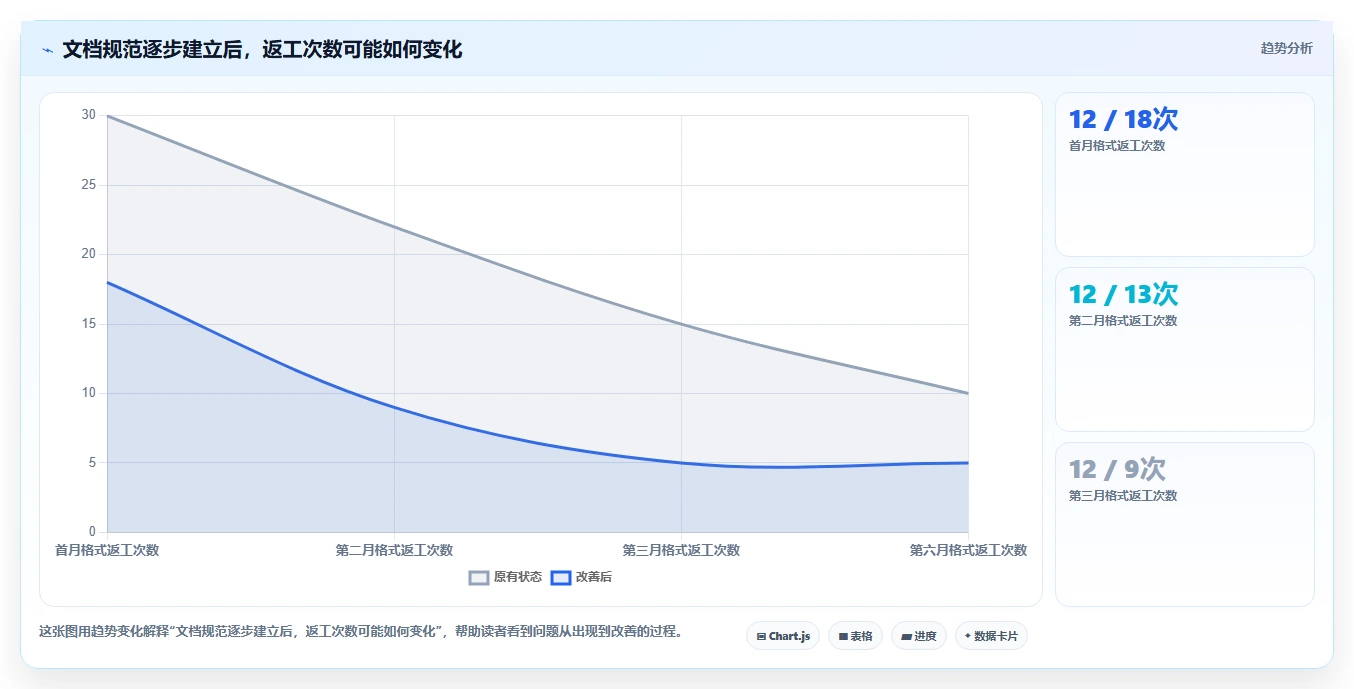1354x689 pixels.
Task: Click the y-axis value 25
Action: click(x=89, y=185)
